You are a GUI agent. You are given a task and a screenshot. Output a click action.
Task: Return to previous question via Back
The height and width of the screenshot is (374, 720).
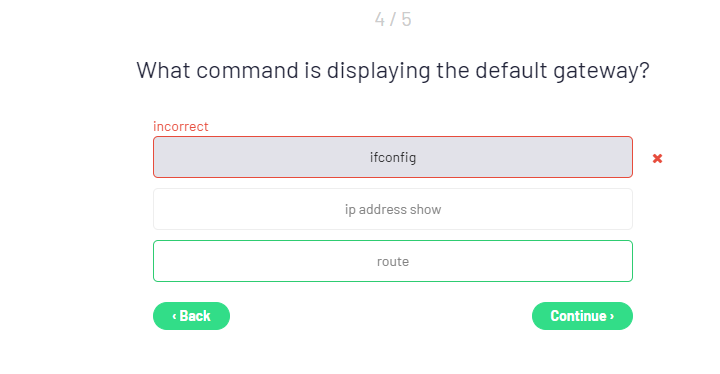pos(191,316)
